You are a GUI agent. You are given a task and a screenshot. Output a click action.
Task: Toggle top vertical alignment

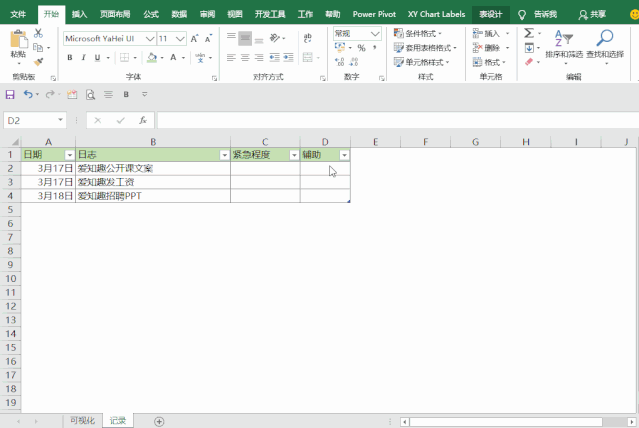click(x=231, y=36)
